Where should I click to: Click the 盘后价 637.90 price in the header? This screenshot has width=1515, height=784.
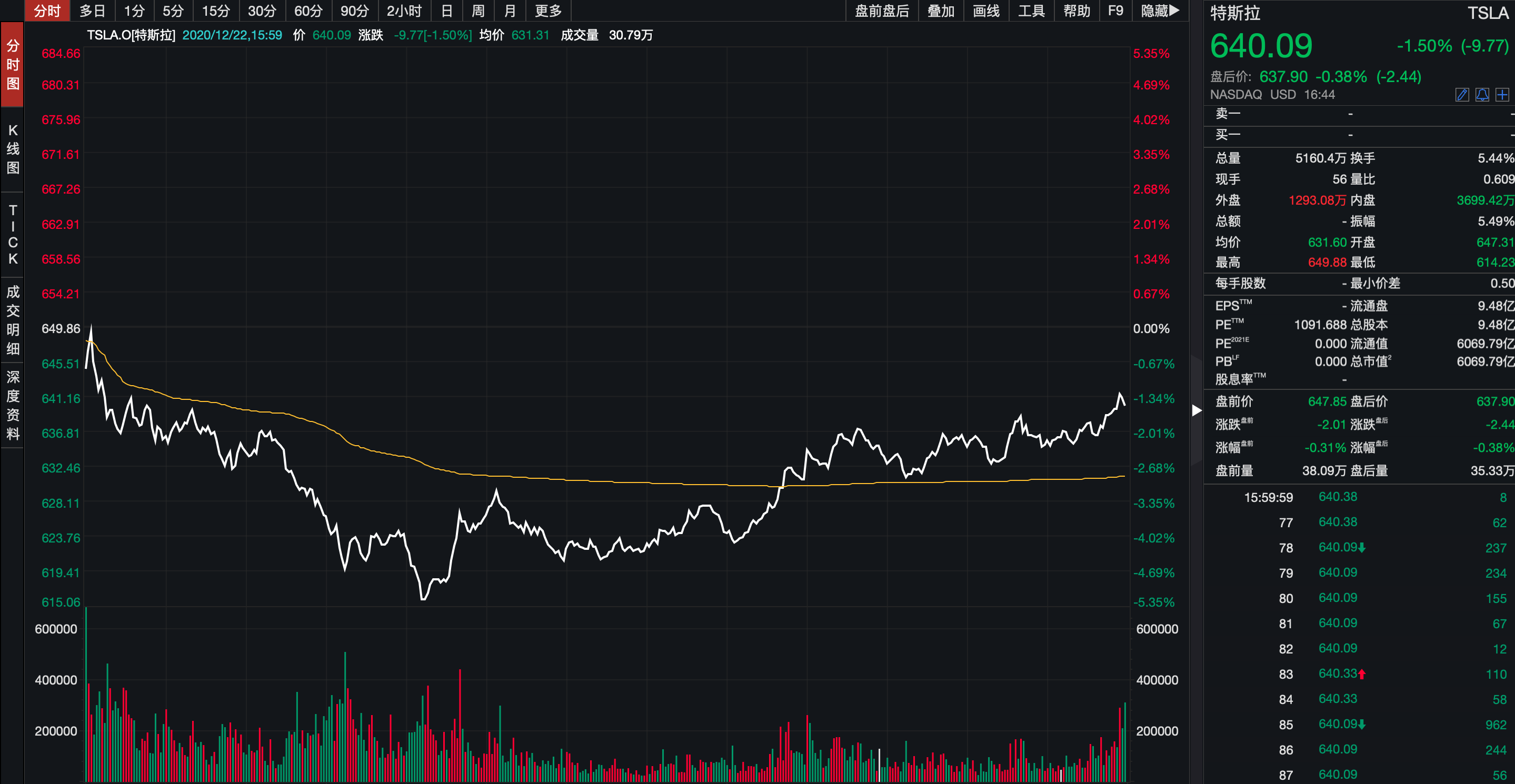click(x=1283, y=77)
